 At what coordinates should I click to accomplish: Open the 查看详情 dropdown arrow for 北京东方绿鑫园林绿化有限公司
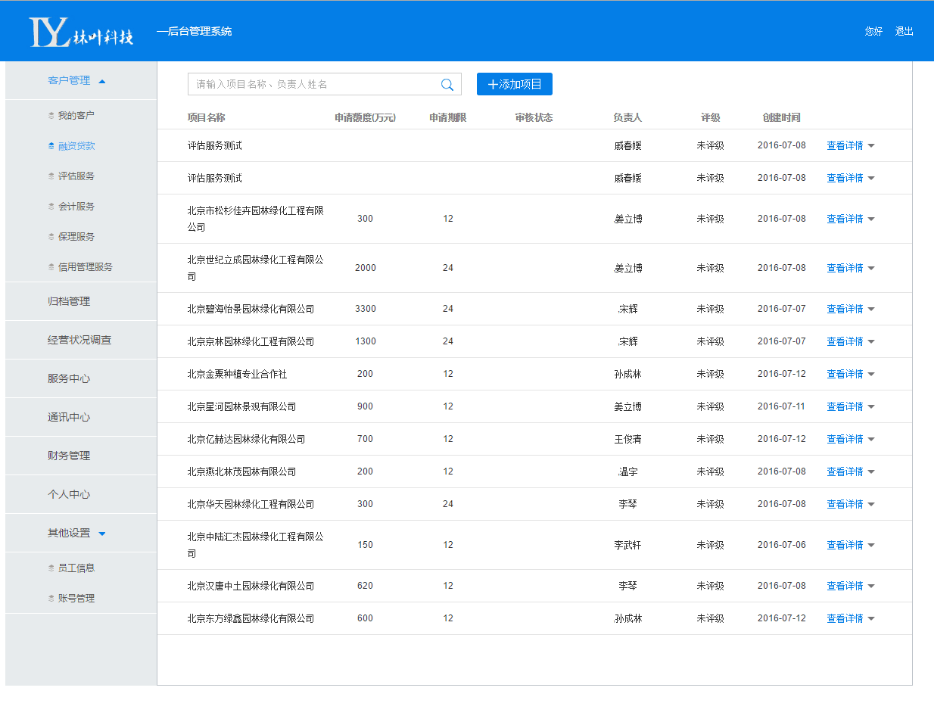pyautogui.click(x=871, y=619)
